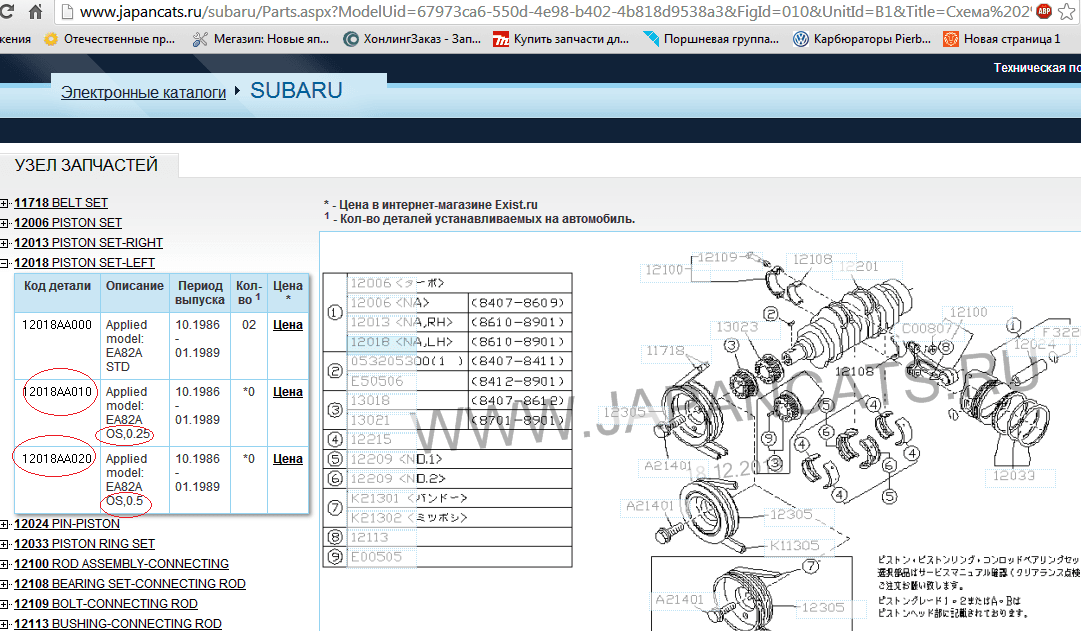The width and height of the screenshot is (1081, 631).
Task: Open the ХонлингЗаказ bookmark
Action: 412,39
